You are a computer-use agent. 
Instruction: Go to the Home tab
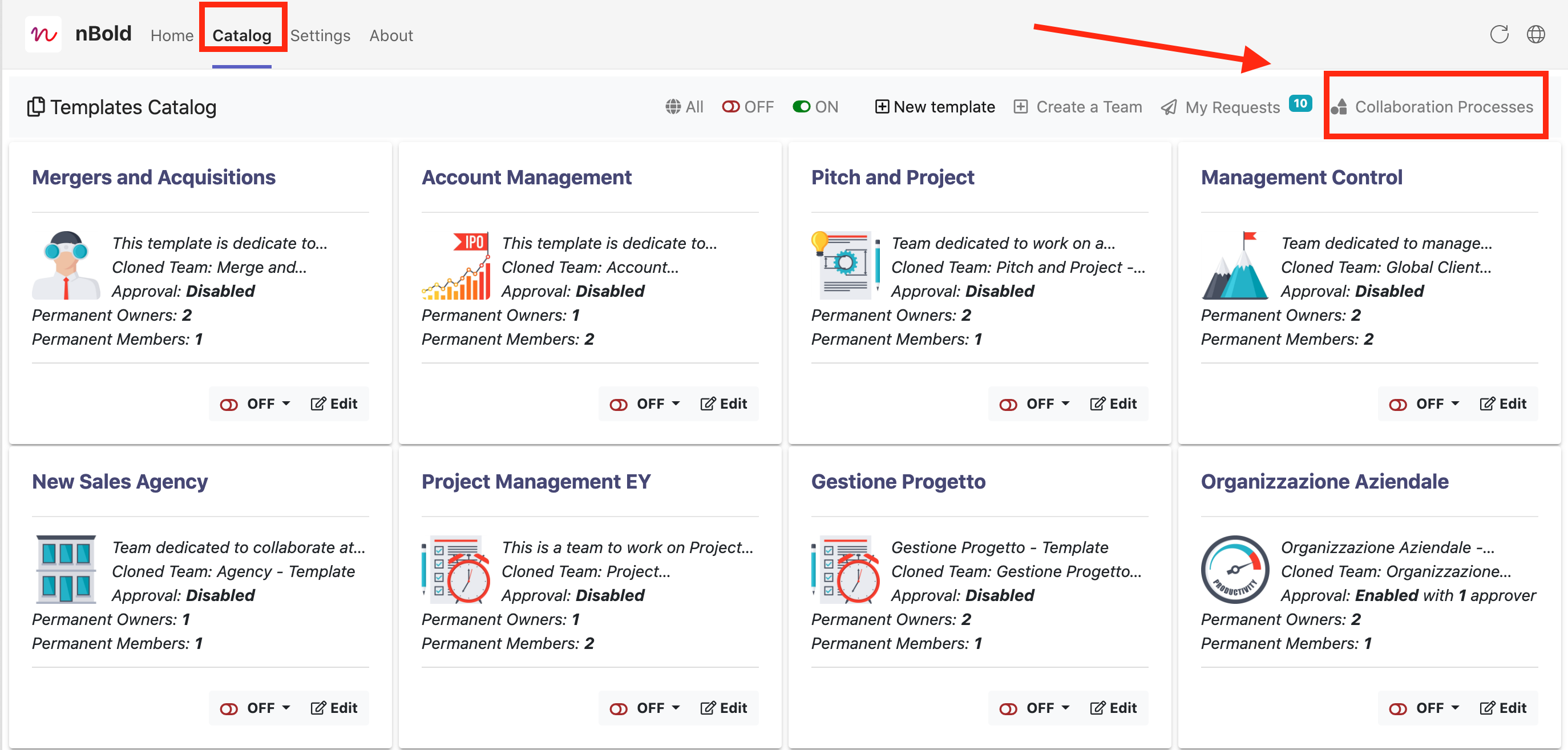pos(172,35)
